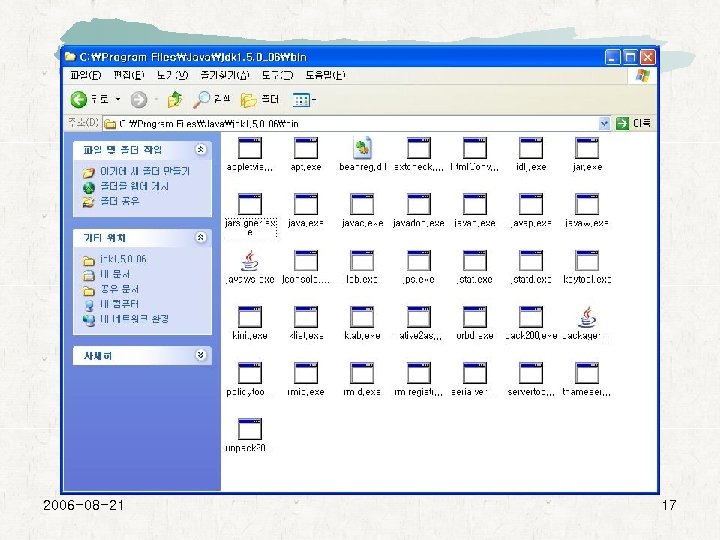Select the HtmlConverter file icon
Screen dimensions: 720x540
coord(475,148)
